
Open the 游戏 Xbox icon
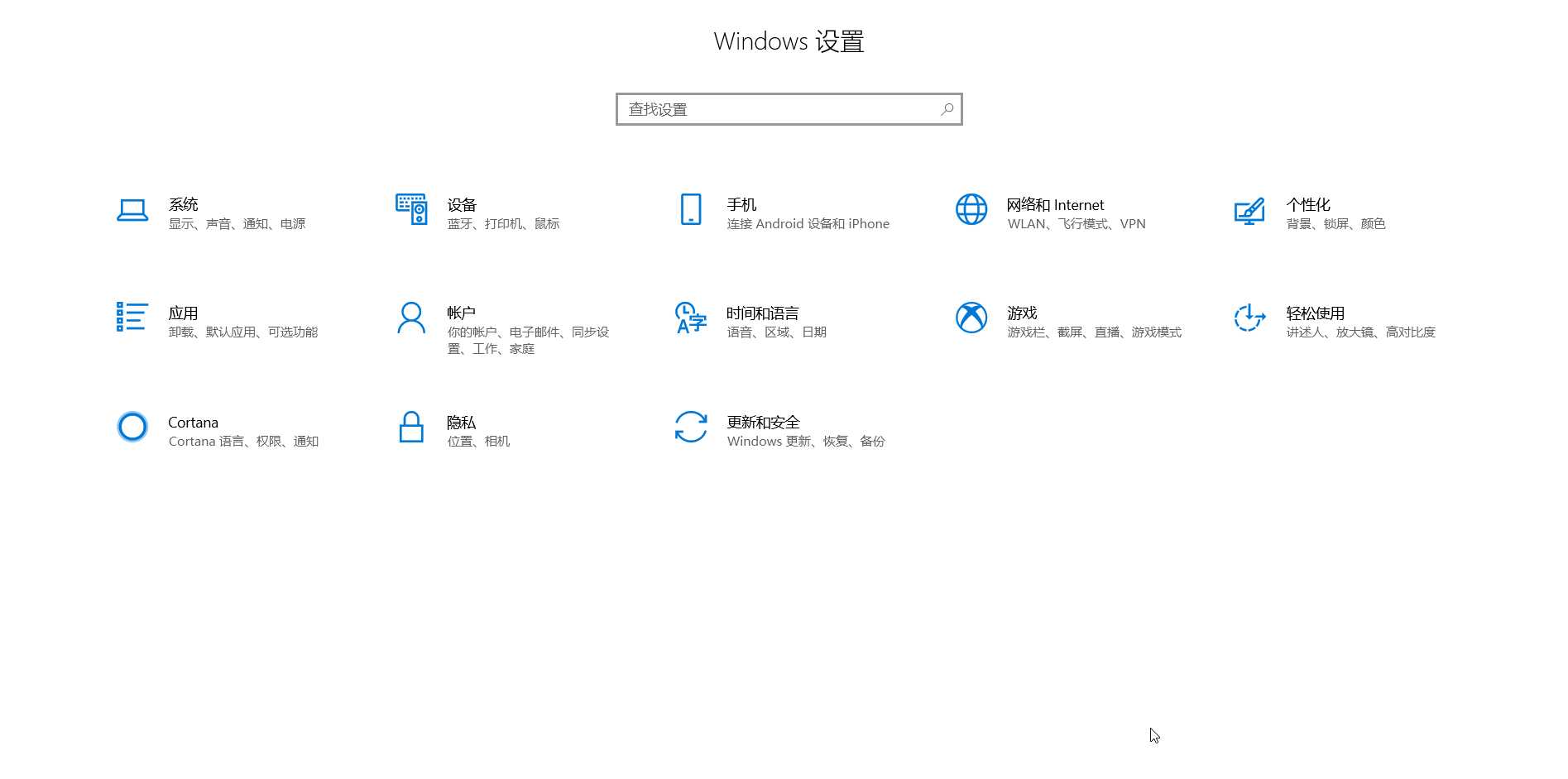tap(971, 318)
